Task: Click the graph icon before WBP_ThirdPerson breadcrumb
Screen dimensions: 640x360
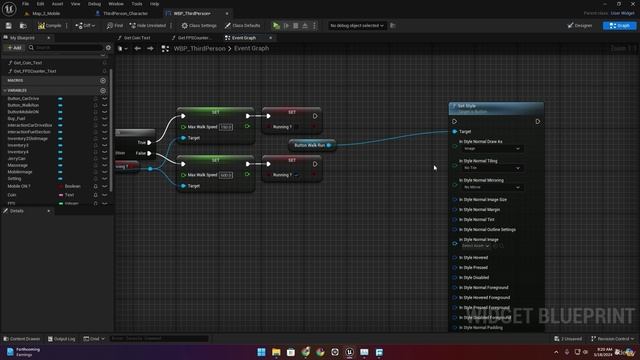Action: tap(165, 49)
